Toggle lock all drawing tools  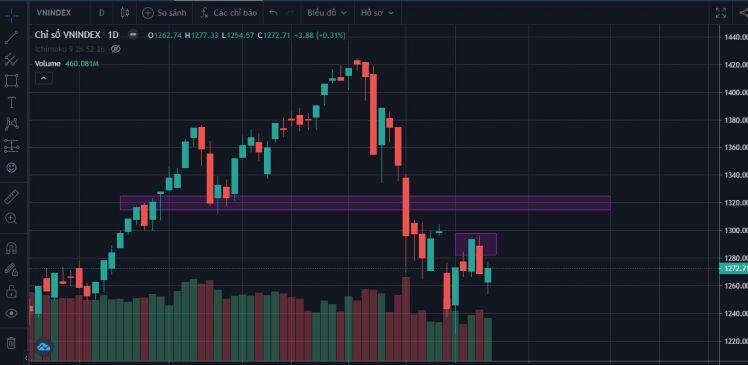[x=11, y=291]
